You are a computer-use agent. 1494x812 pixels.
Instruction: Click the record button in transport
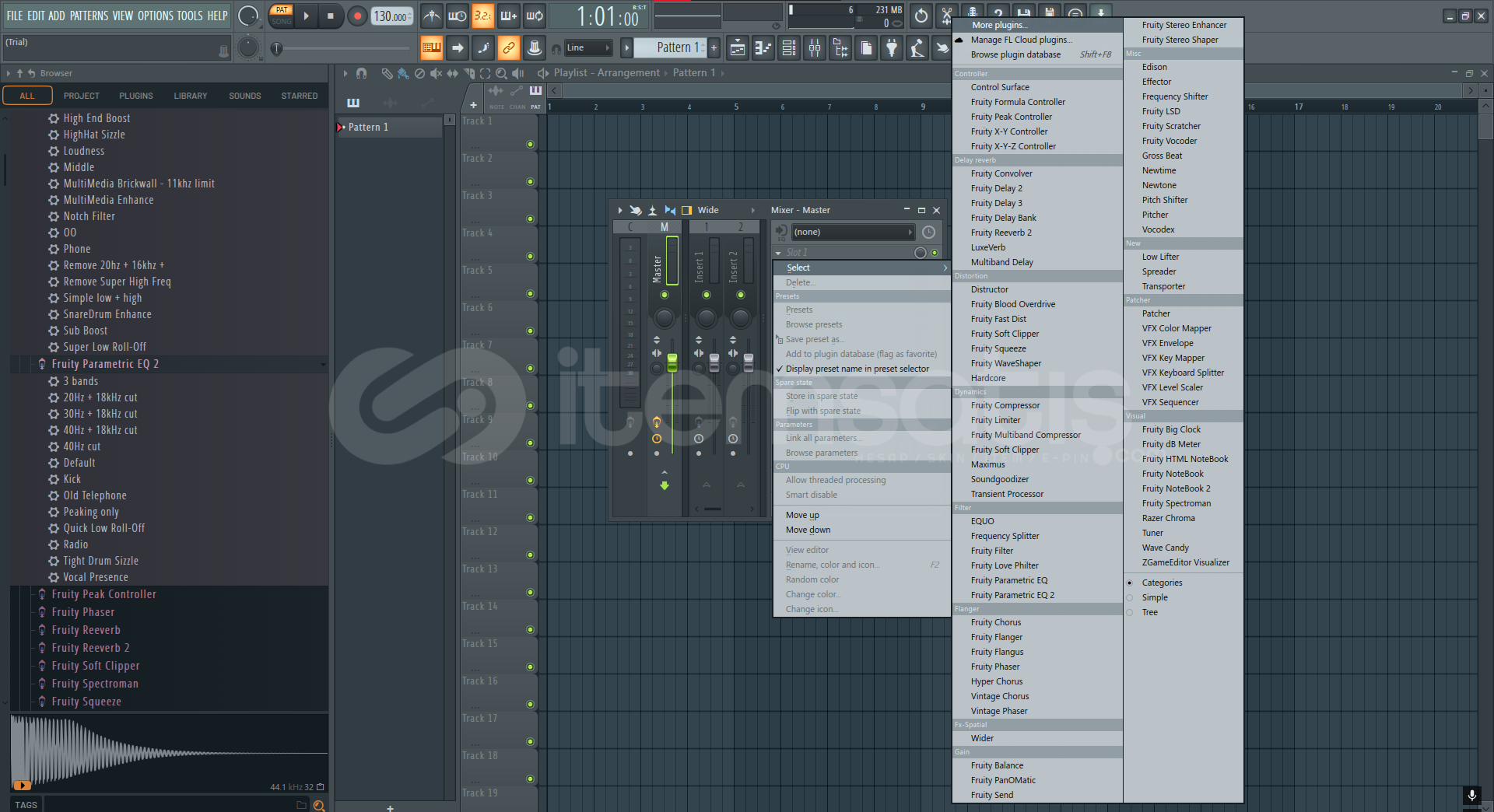click(357, 16)
